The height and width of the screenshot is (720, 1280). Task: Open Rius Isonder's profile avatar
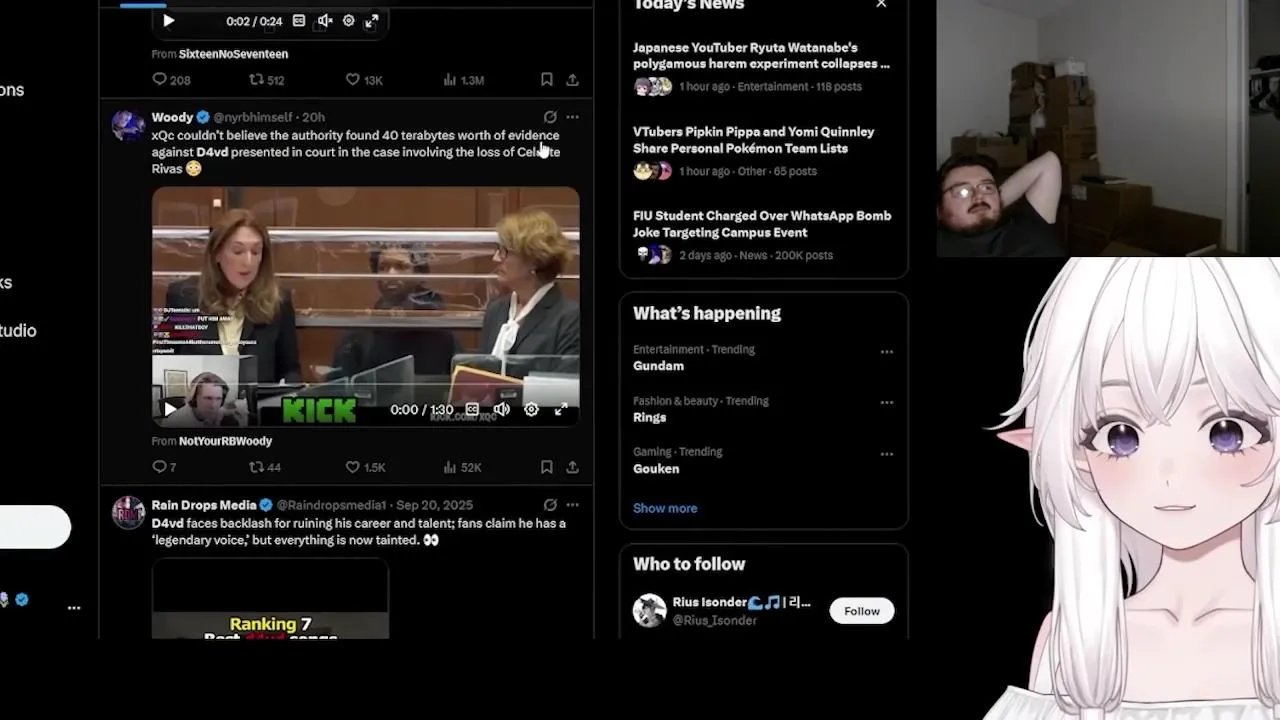tap(650, 611)
